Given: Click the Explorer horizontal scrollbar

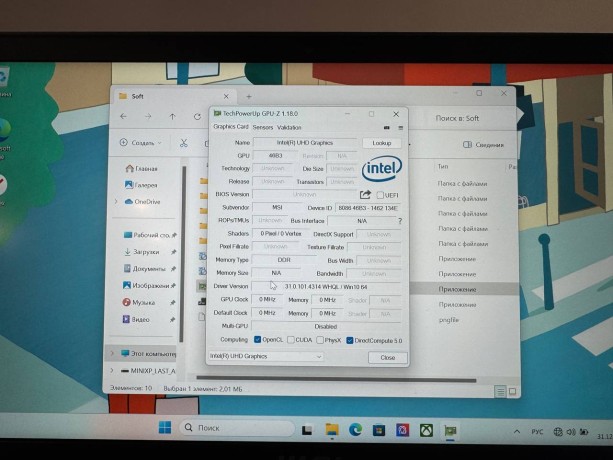Looking at the screenshot, I should click(x=336, y=379).
